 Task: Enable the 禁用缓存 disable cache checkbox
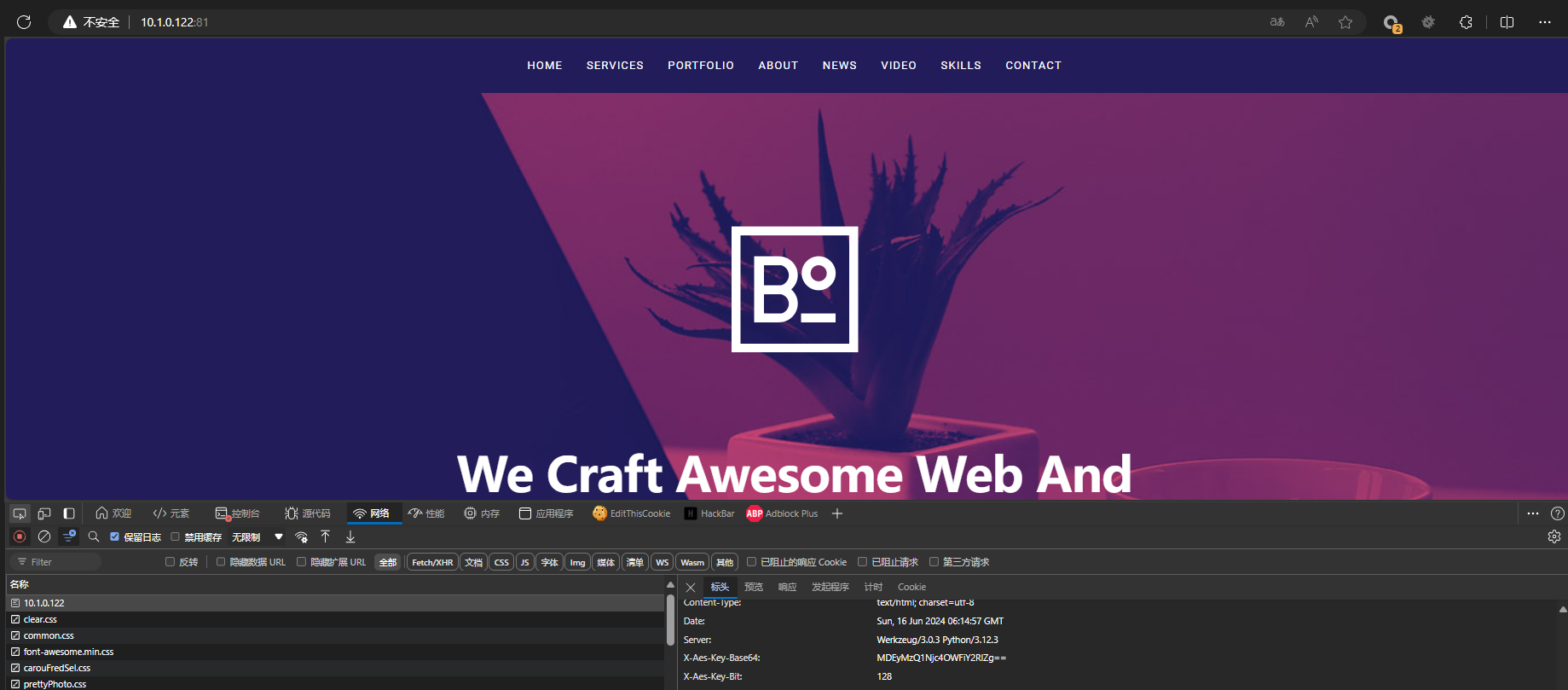pyautogui.click(x=175, y=536)
